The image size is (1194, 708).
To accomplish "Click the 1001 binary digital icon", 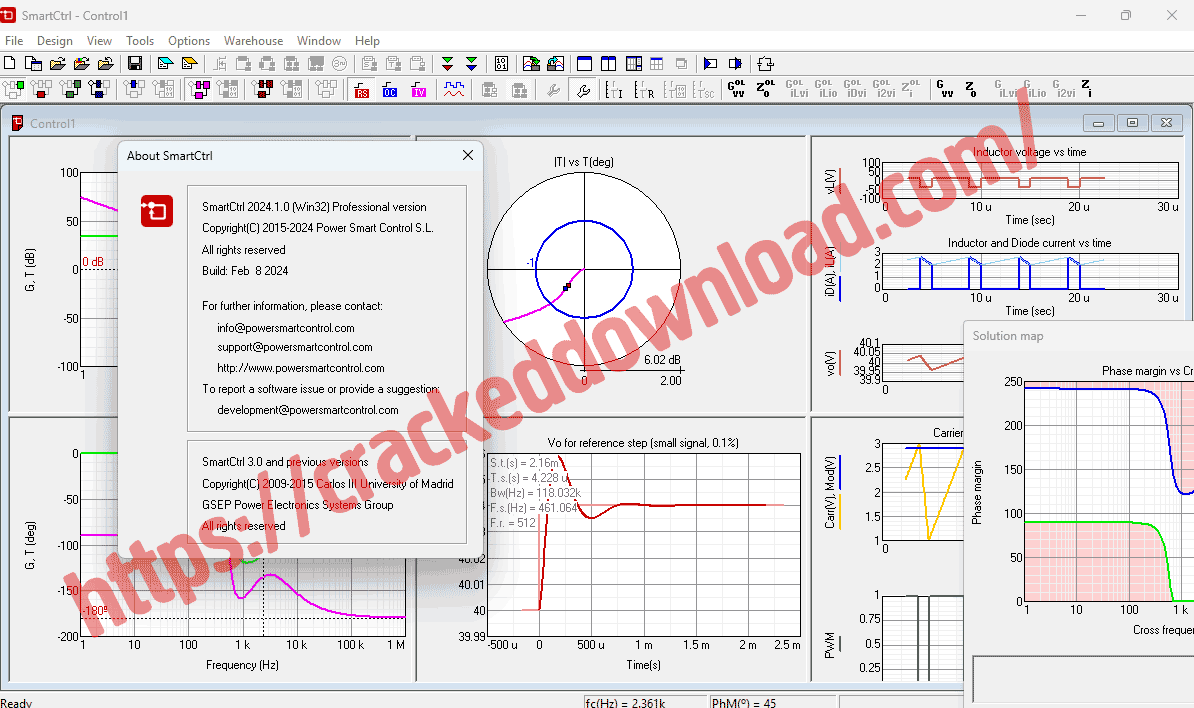I will click(501, 64).
